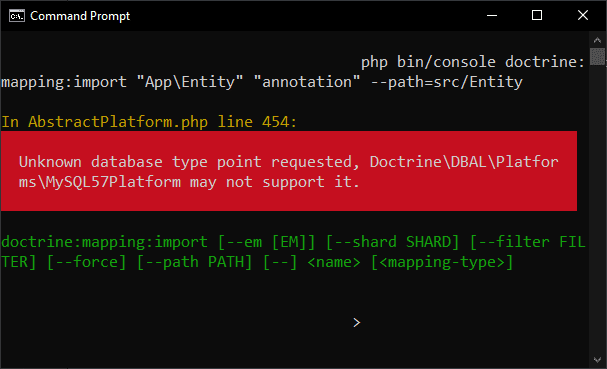
Task: Minimize the Command Prompt window
Action: [x=492, y=15]
